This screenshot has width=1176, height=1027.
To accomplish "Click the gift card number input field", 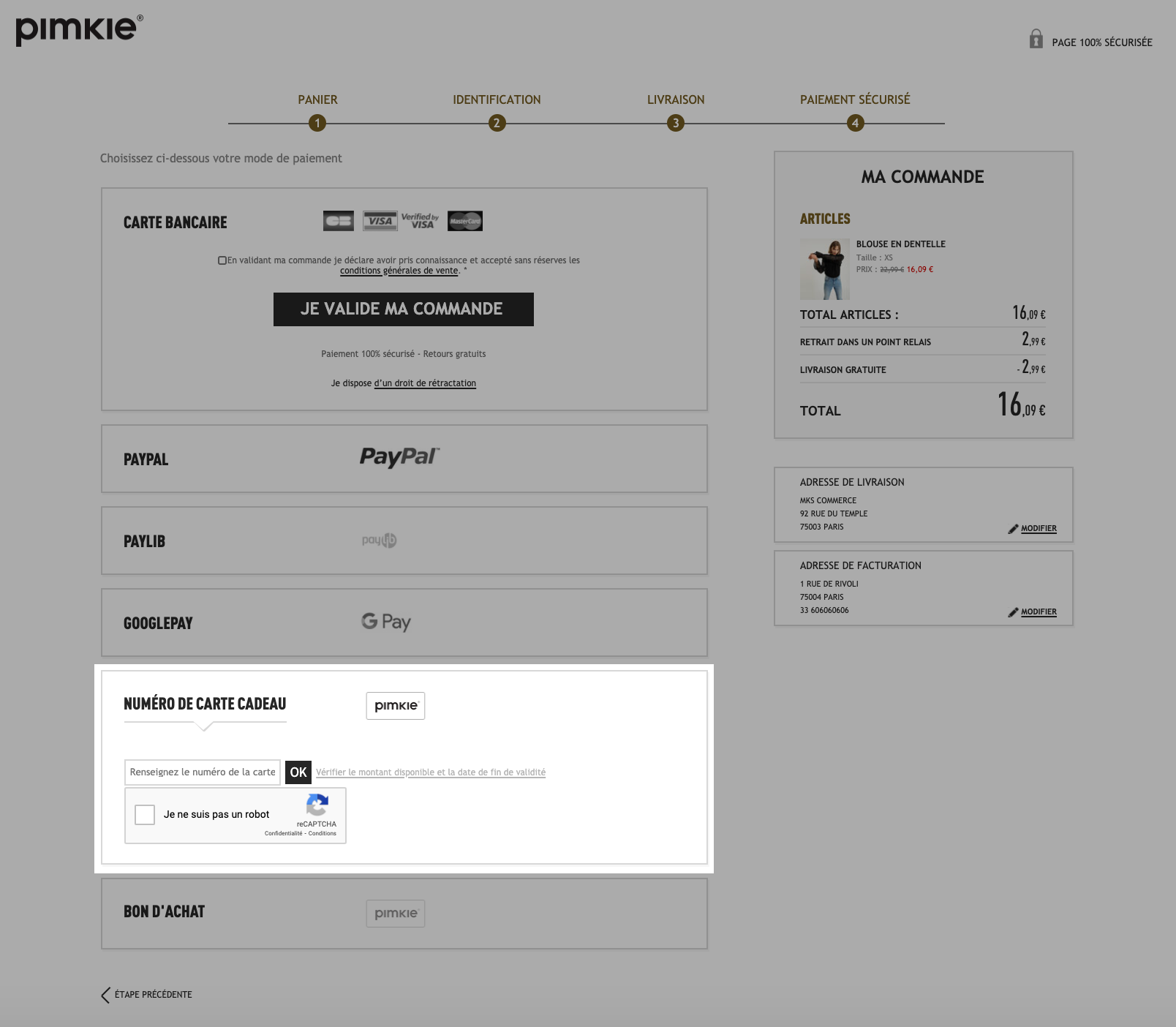I will [203, 772].
